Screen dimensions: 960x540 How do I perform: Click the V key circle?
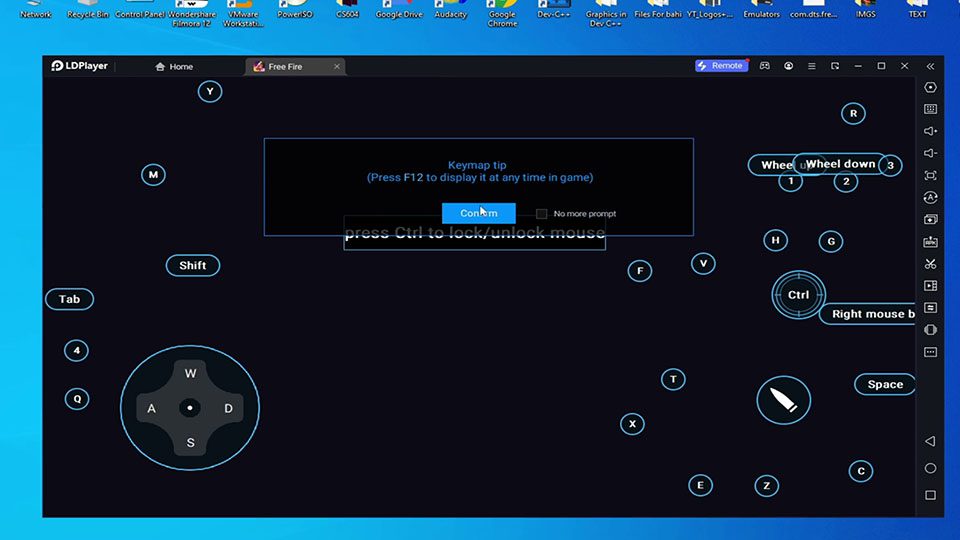703,264
